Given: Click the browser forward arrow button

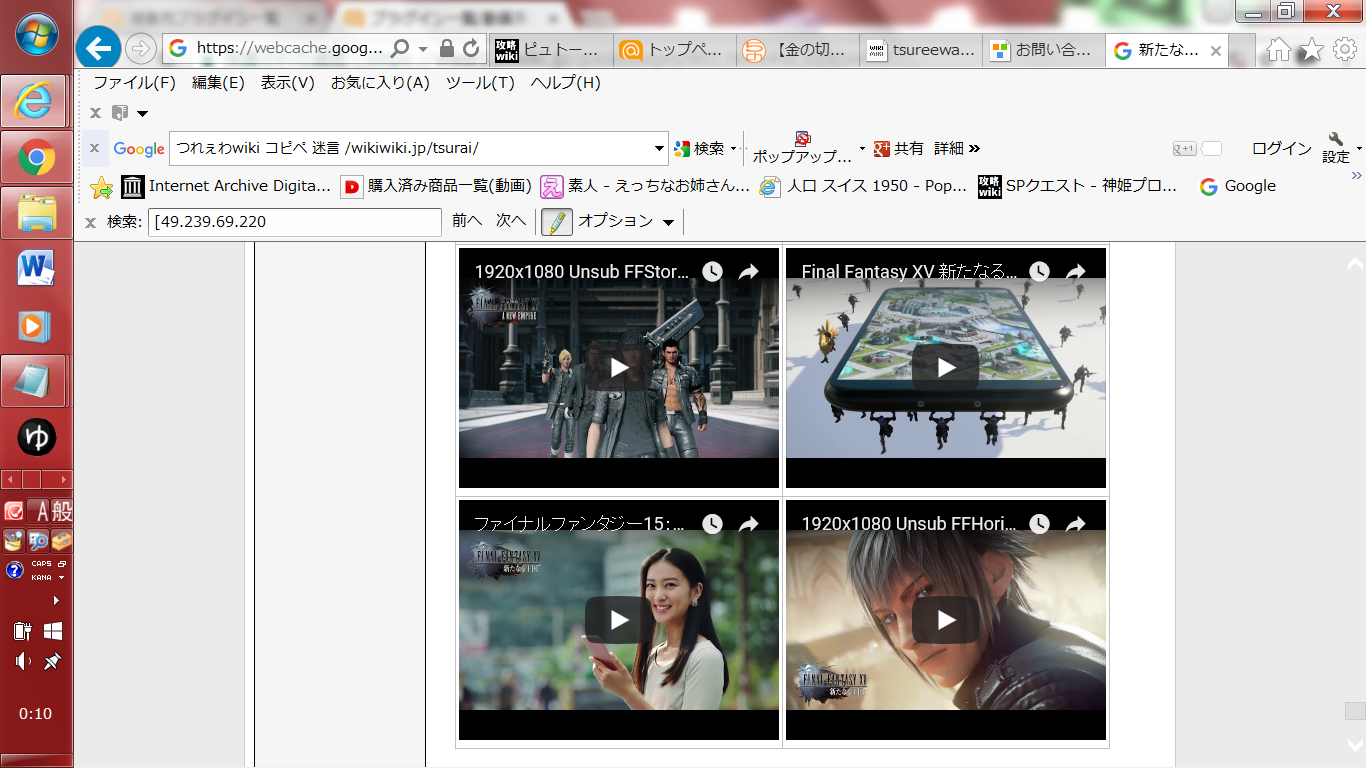Looking at the screenshot, I should [141, 48].
